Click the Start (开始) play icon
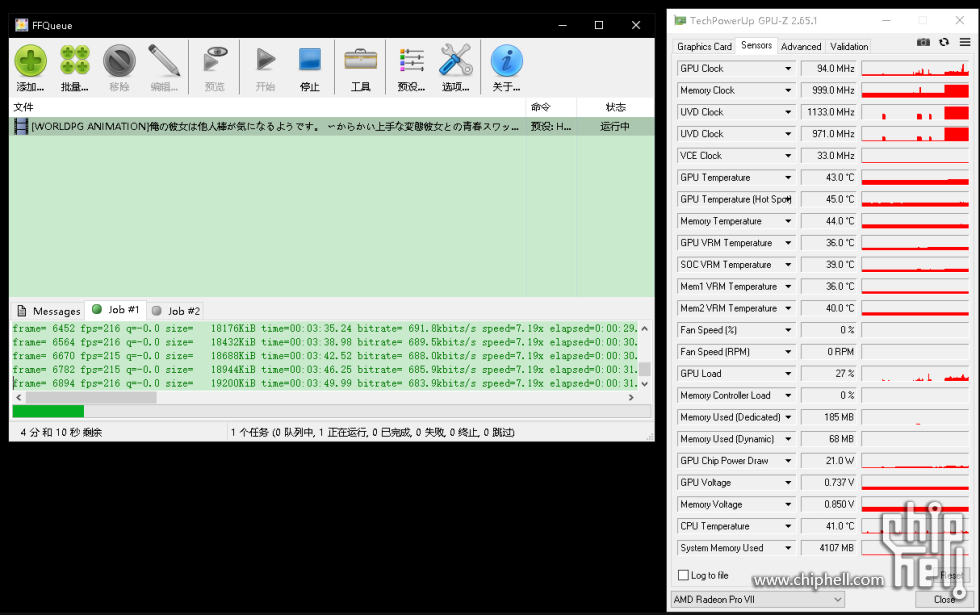The width and height of the screenshot is (980, 615). click(266, 60)
